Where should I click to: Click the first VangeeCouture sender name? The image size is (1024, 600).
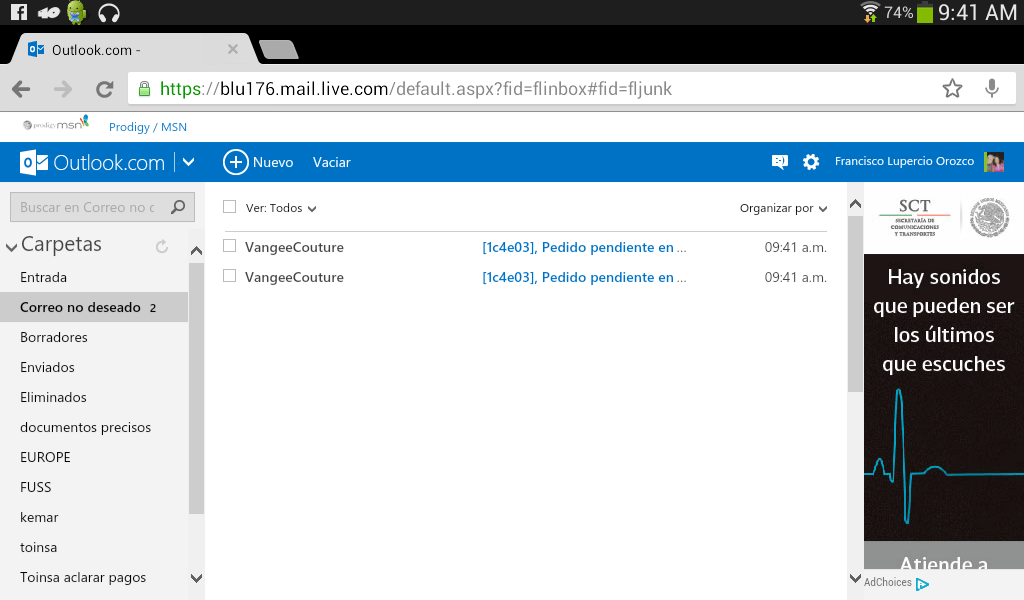point(294,247)
